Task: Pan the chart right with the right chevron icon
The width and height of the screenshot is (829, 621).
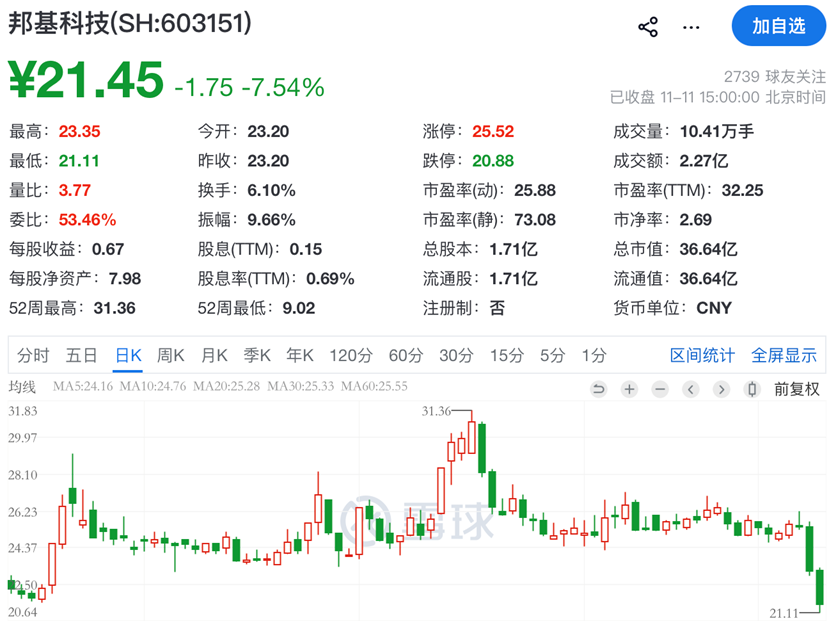Action: (721, 389)
